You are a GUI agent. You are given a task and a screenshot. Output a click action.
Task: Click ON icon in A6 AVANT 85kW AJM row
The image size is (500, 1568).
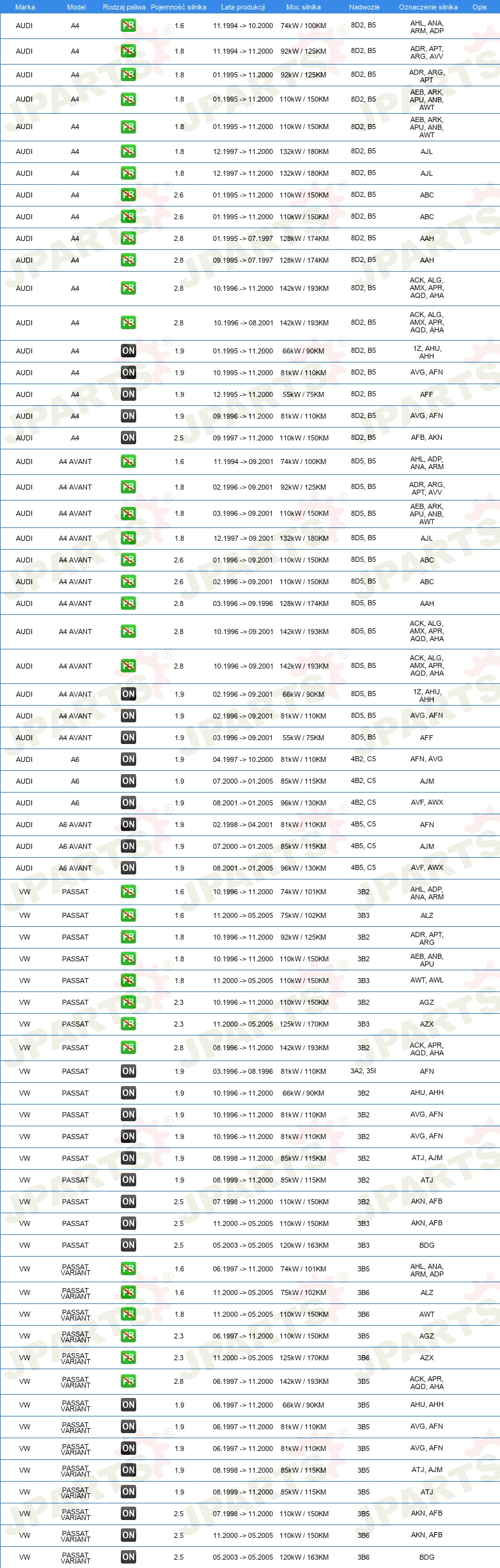128,846
